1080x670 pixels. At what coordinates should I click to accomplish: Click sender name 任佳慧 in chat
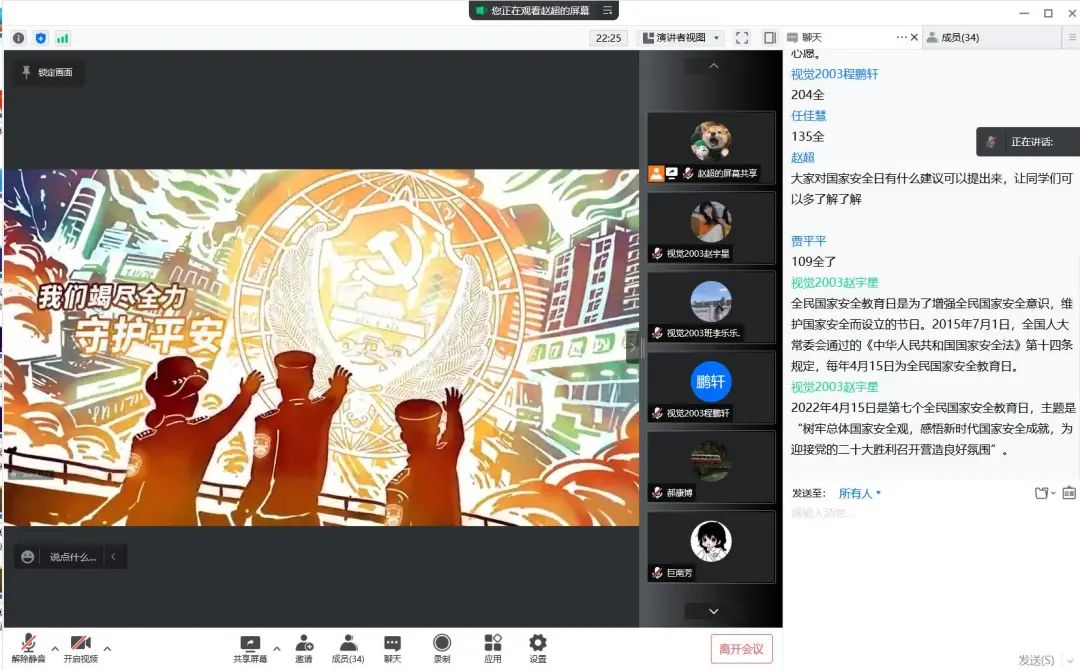tap(808, 116)
